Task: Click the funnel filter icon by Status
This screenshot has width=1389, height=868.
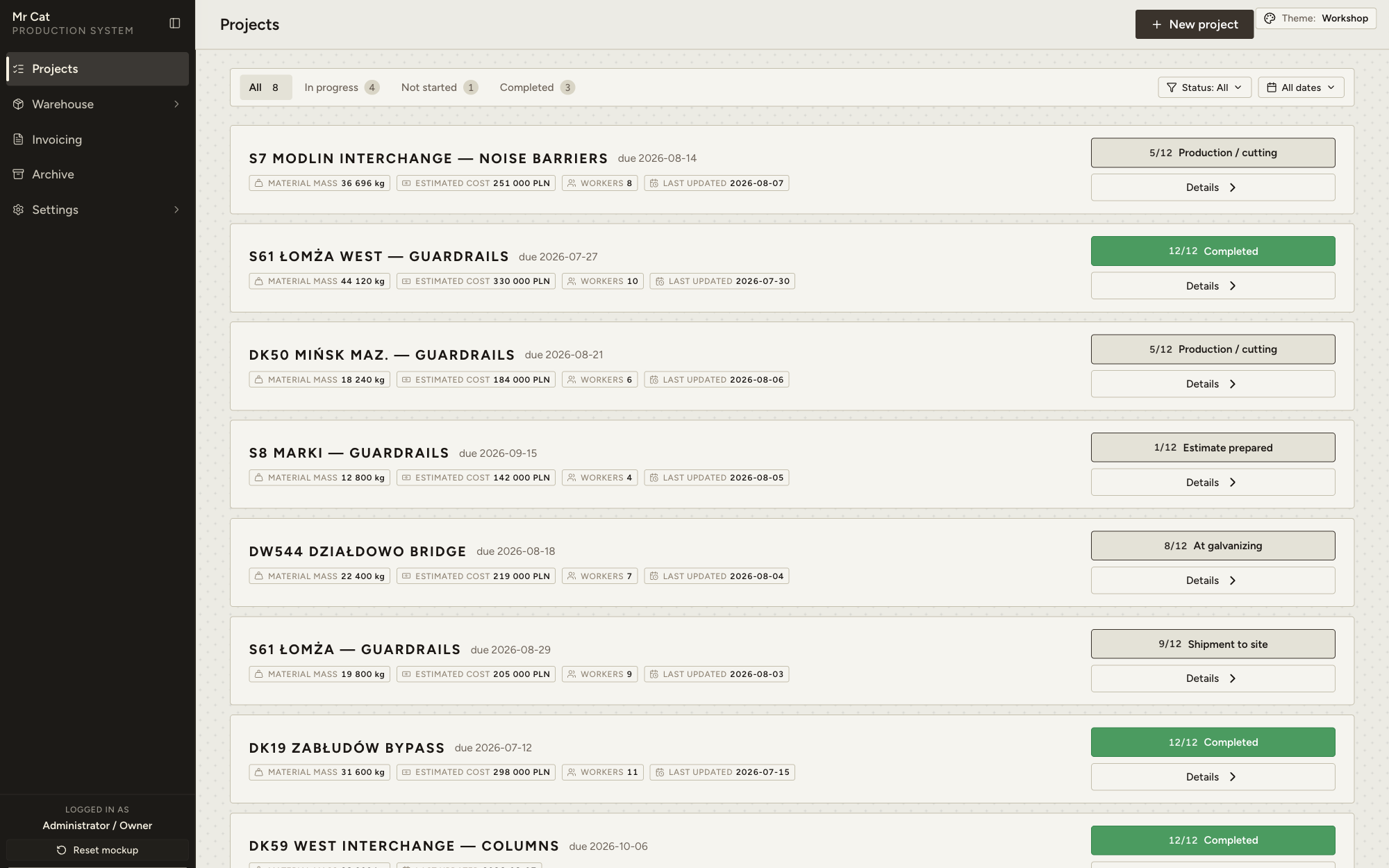Action: [1172, 87]
